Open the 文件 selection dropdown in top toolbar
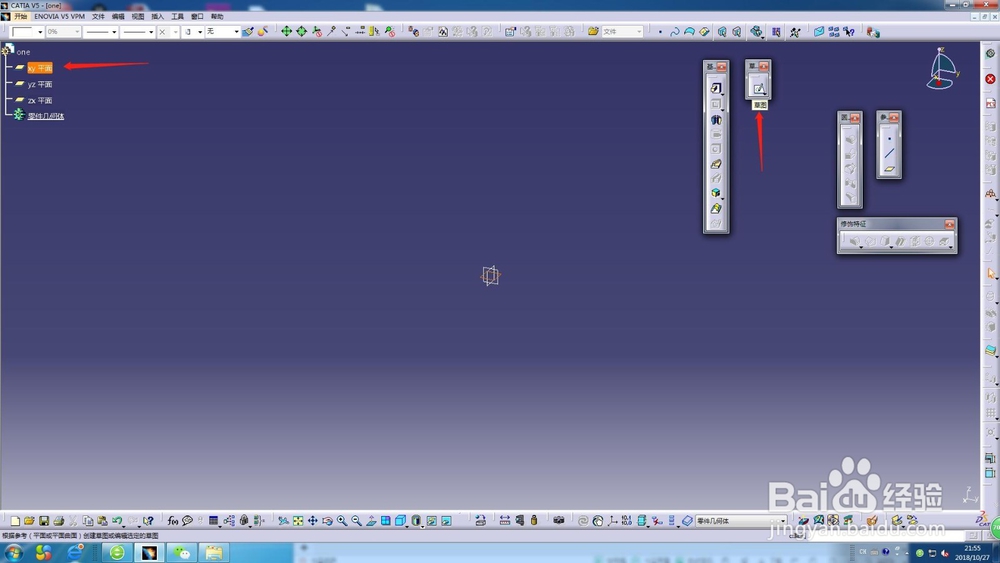This screenshot has width=1000, height=563. (x=622, y=32)
